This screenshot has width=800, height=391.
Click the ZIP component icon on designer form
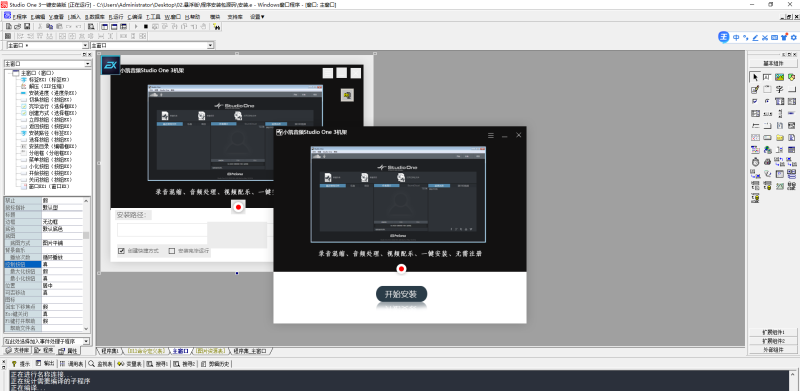tap(347, 95)
